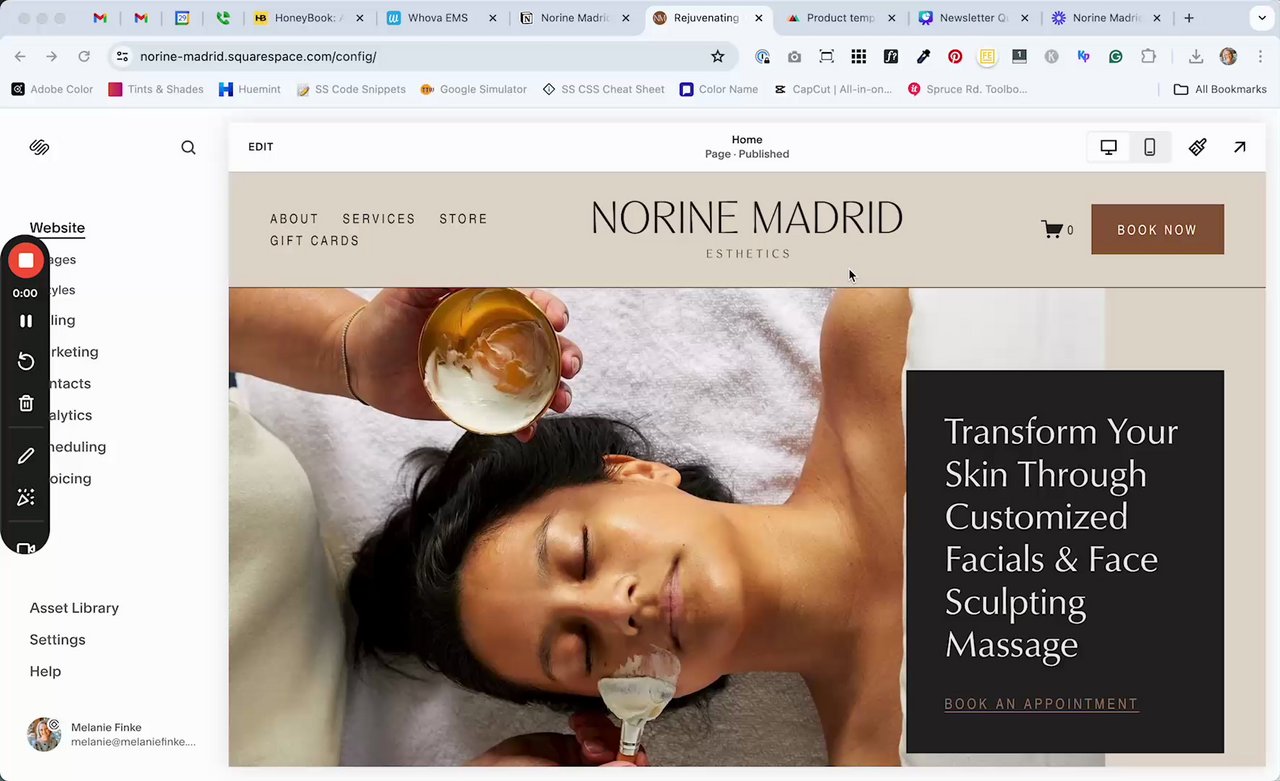Viewport: 1280px width, 781px height.
Task: Pause the screen recording
Action: (26, 321)
